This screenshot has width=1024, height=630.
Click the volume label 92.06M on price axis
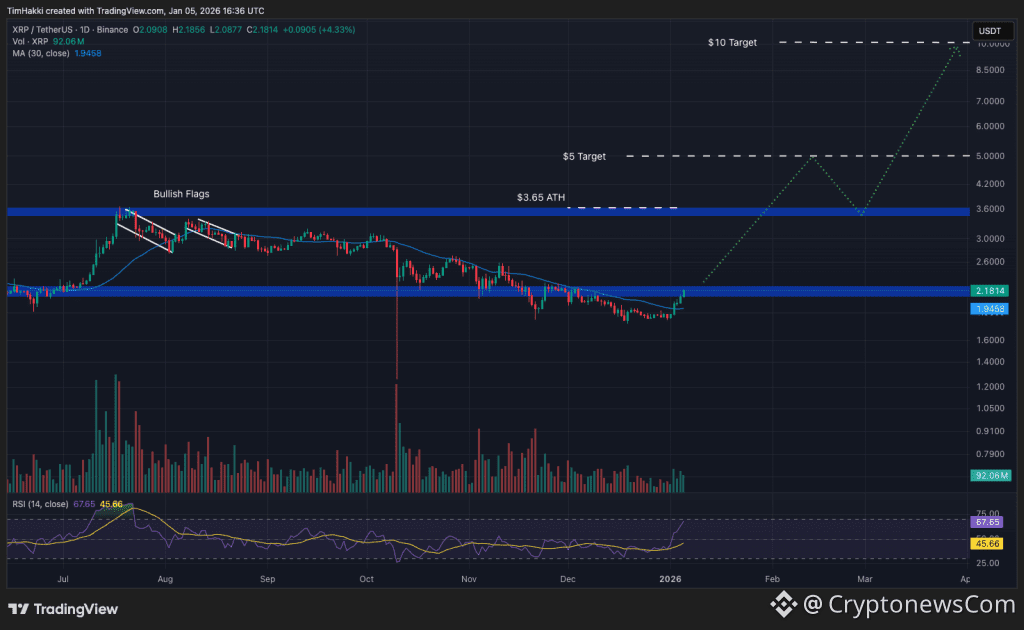pyautogui.click(x=990, y=476)
